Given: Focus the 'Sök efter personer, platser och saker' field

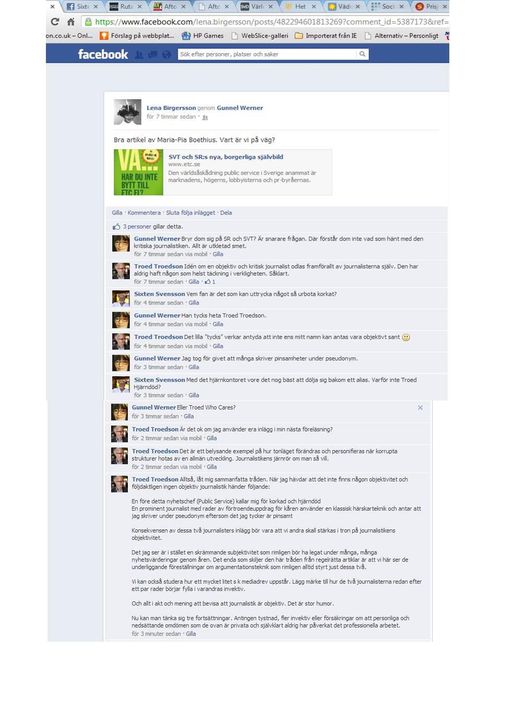Looking at the screenshot, I should (x=268, y=54).
